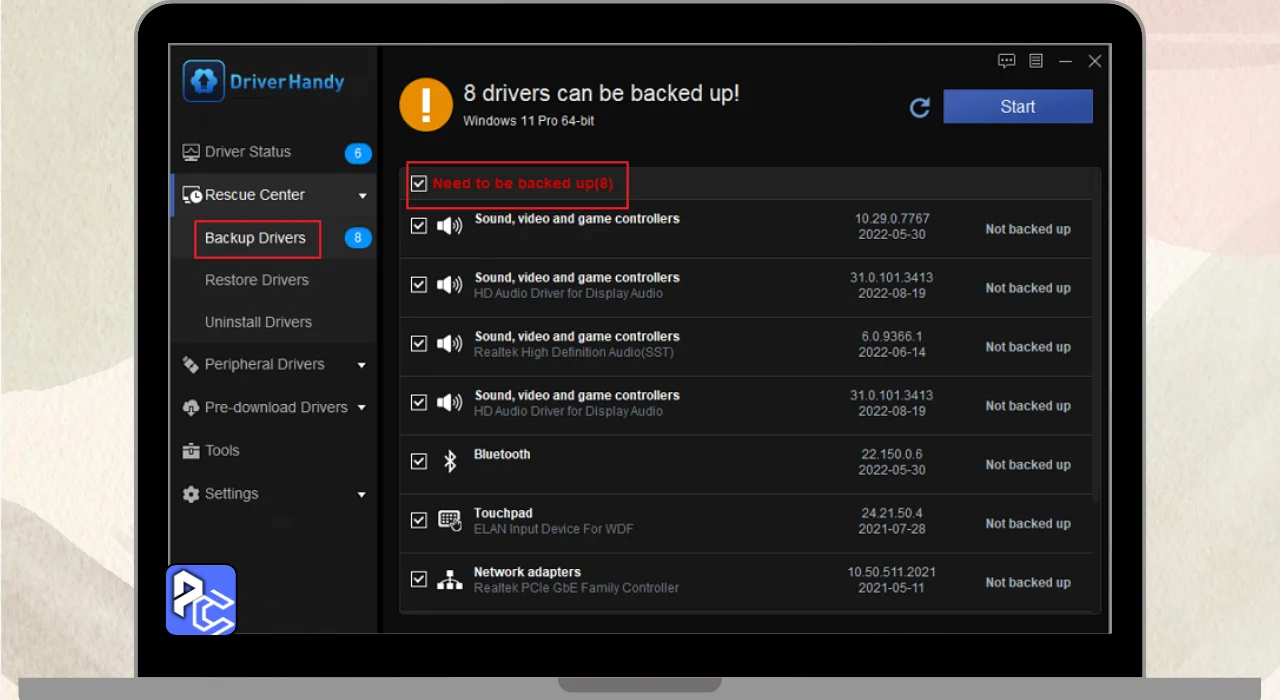1280x700 pixels.
Task: Expand the Pre-download Drivers arrow
Action: tap(362, 408)
